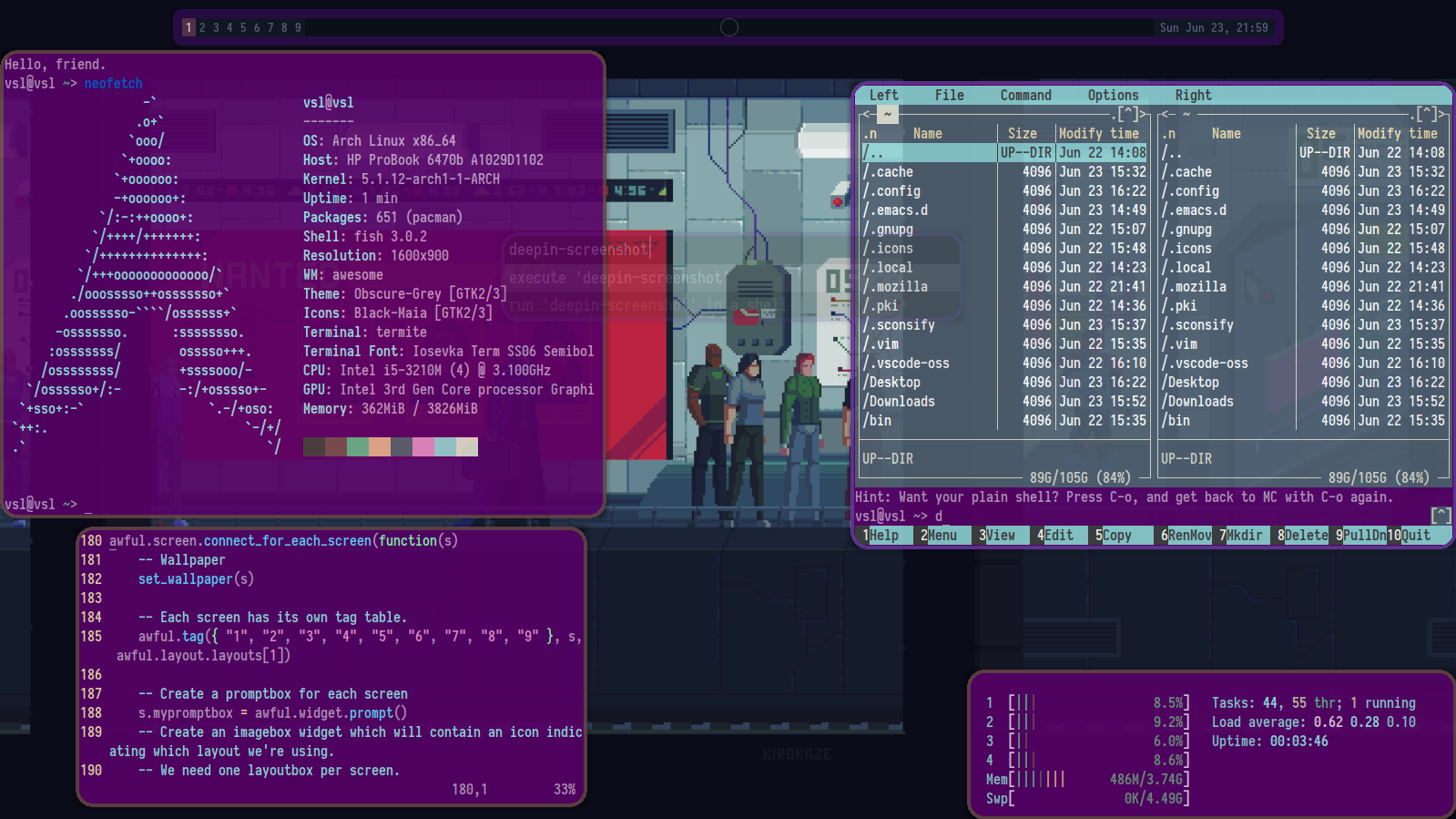Select /Downloads in the left panel
The width and height of the screenshot is (1456, 819).
click(x=1004, y=401)
